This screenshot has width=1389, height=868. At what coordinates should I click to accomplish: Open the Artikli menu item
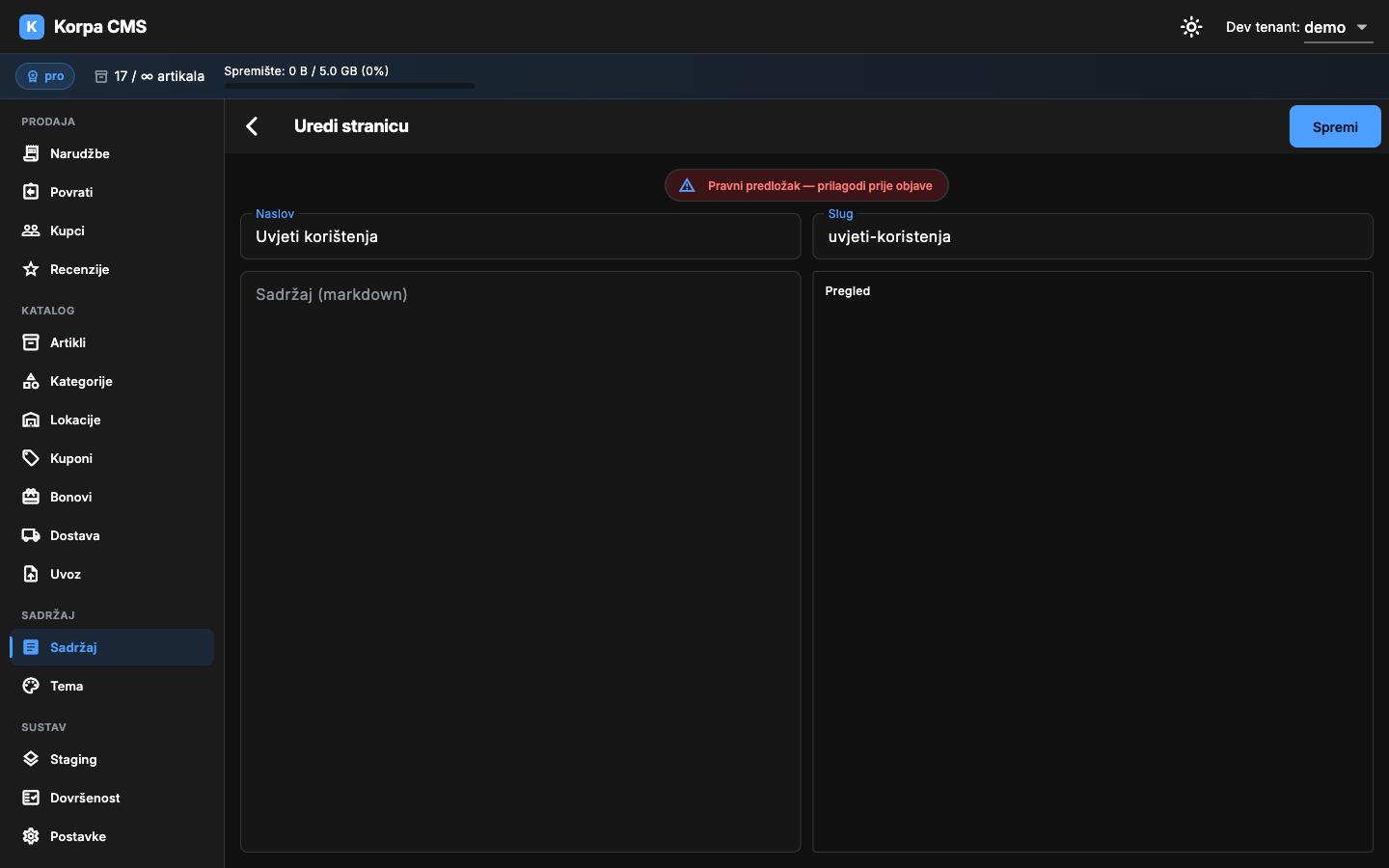click(112, 342)
